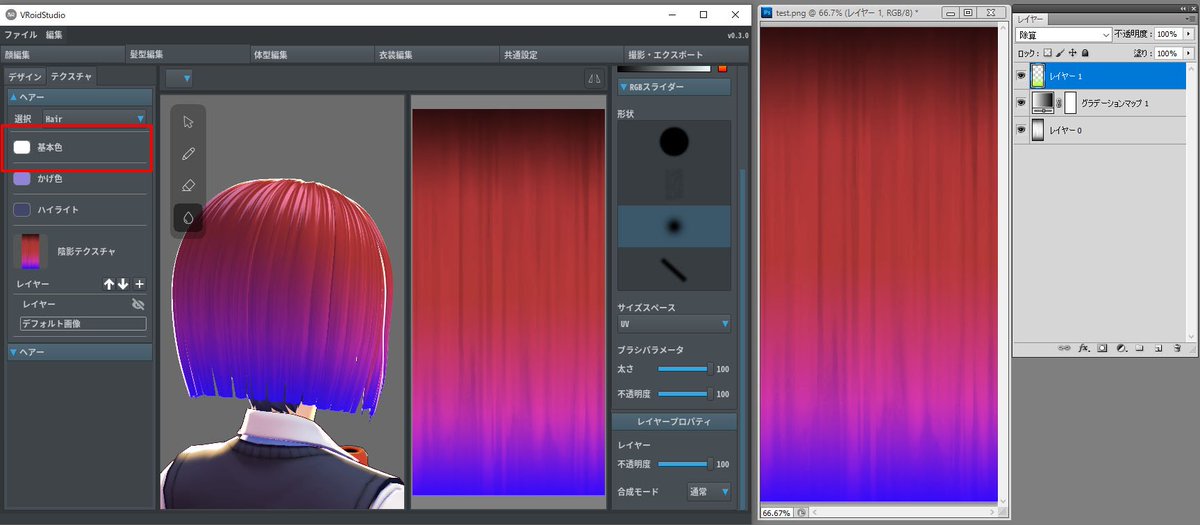Switch to 共通設定 tab
The image size is (1200, 525).
(561, 54)
